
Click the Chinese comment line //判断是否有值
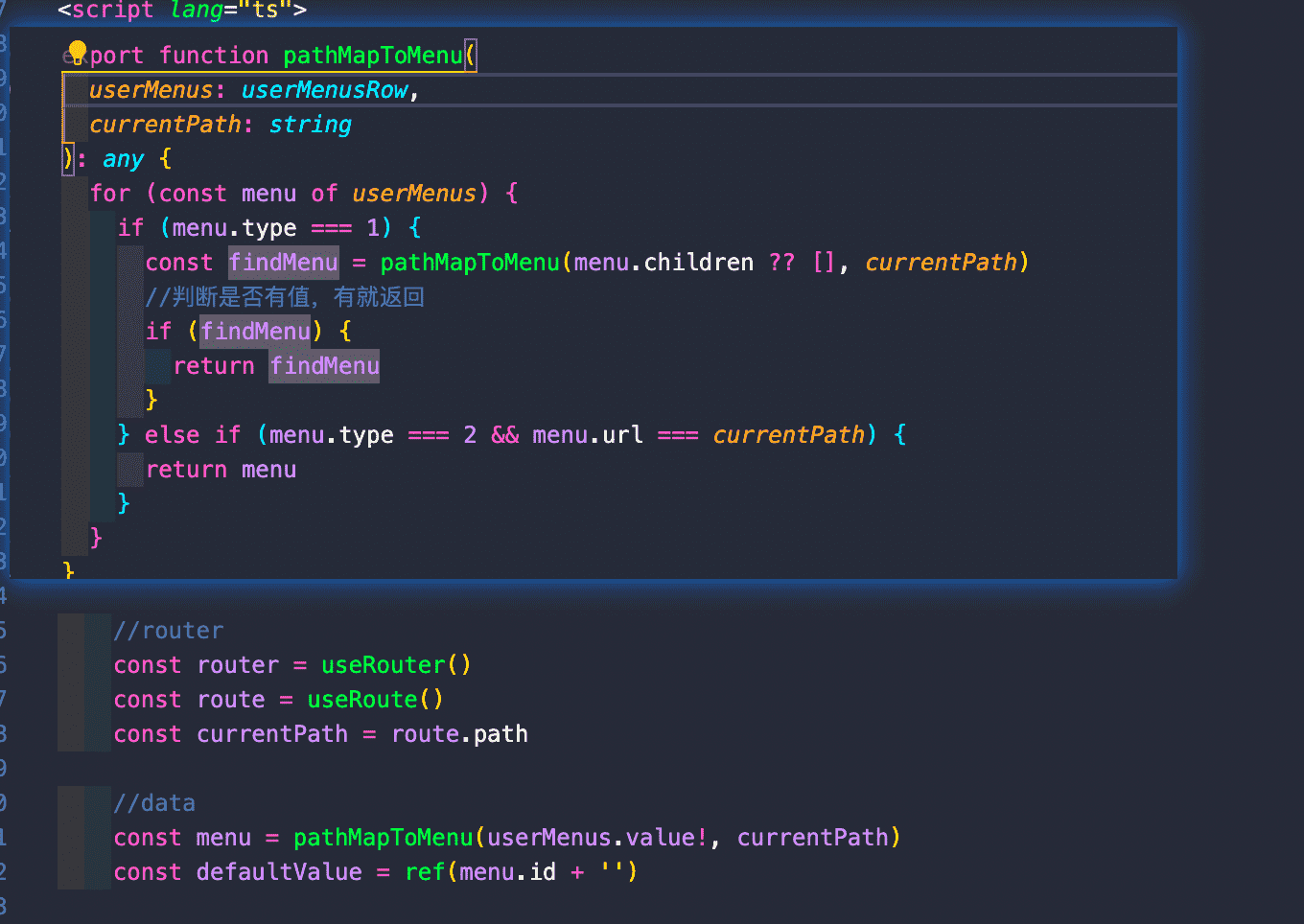[285, 297]
